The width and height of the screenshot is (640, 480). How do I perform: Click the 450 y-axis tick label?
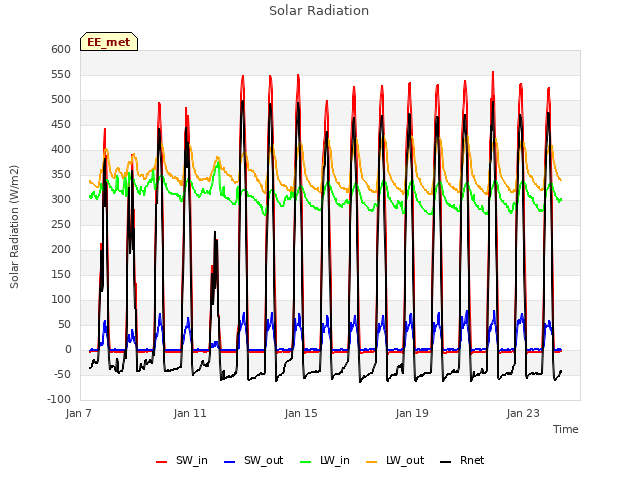point(61,124)
